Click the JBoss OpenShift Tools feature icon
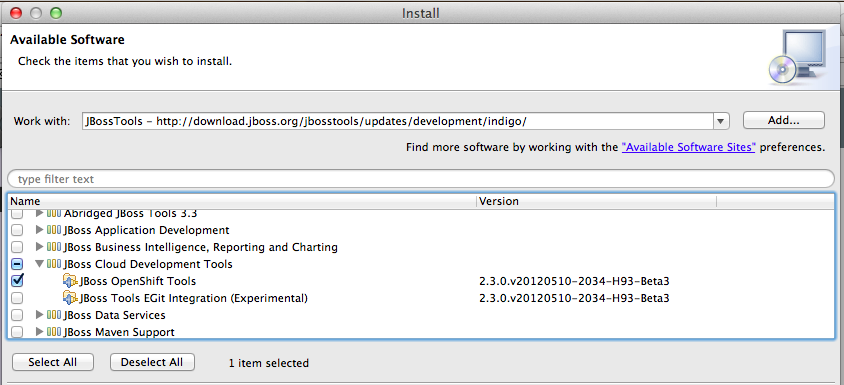This screenshot has height=385, width=844. [x=70, y=281]
